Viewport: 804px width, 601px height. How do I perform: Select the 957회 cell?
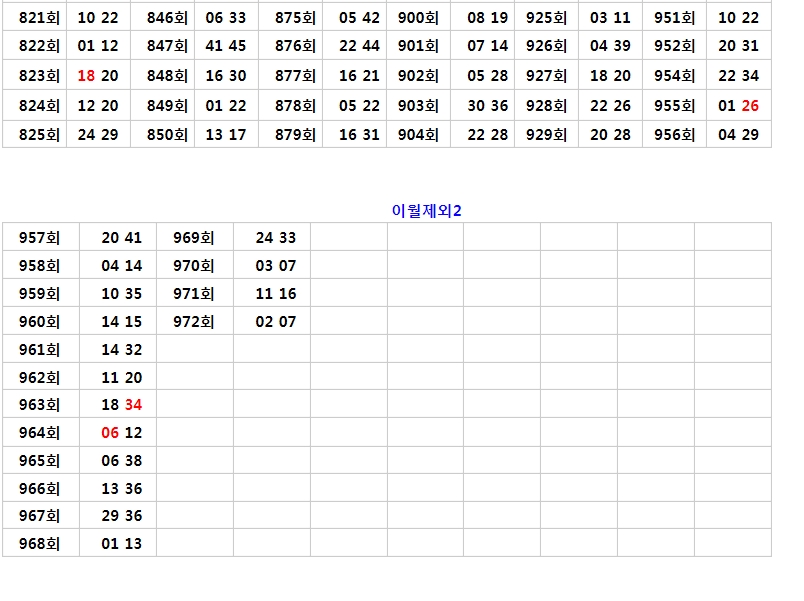click(x=40, y=237)
